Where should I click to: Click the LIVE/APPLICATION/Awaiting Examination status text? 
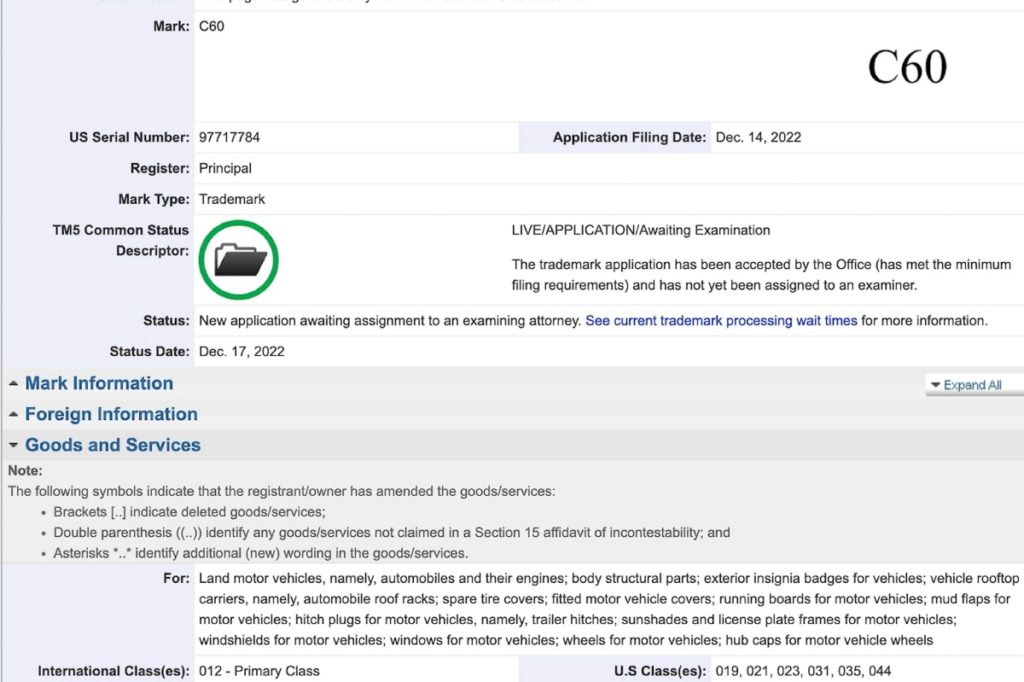(x=641, y=230)
